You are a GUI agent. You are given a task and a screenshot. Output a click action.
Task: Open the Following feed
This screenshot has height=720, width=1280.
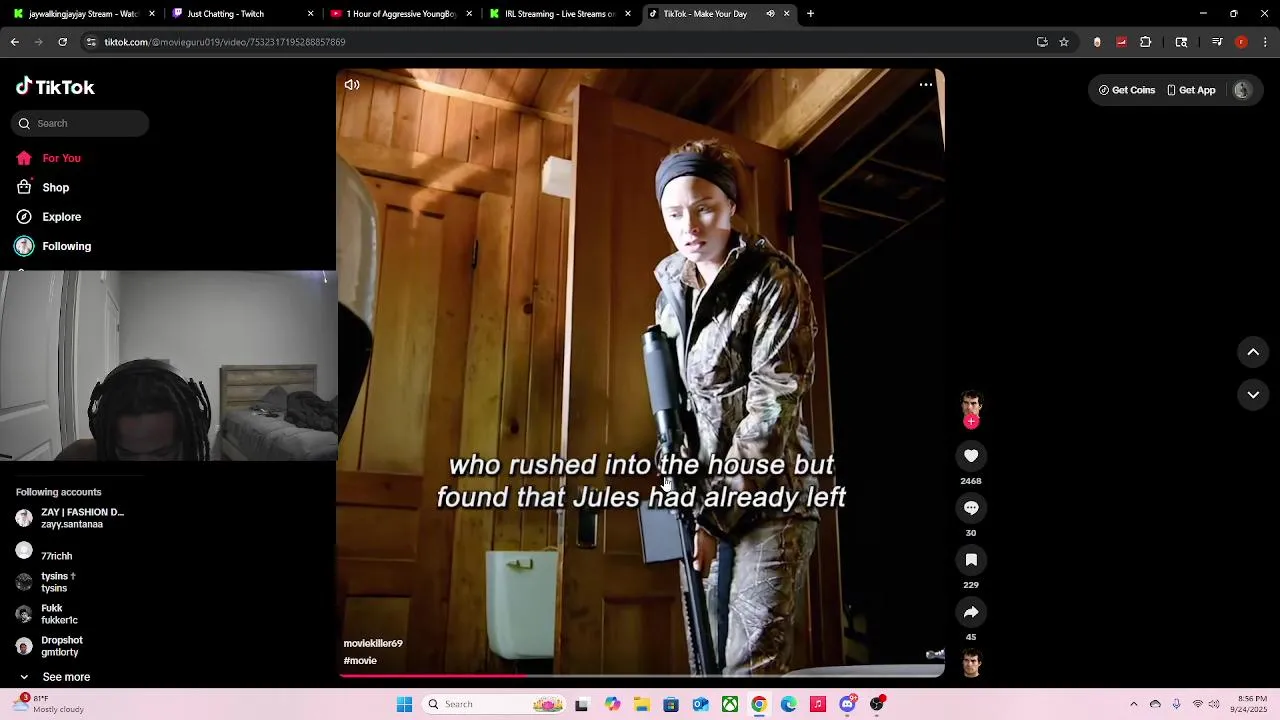click(x=53, y=246)
